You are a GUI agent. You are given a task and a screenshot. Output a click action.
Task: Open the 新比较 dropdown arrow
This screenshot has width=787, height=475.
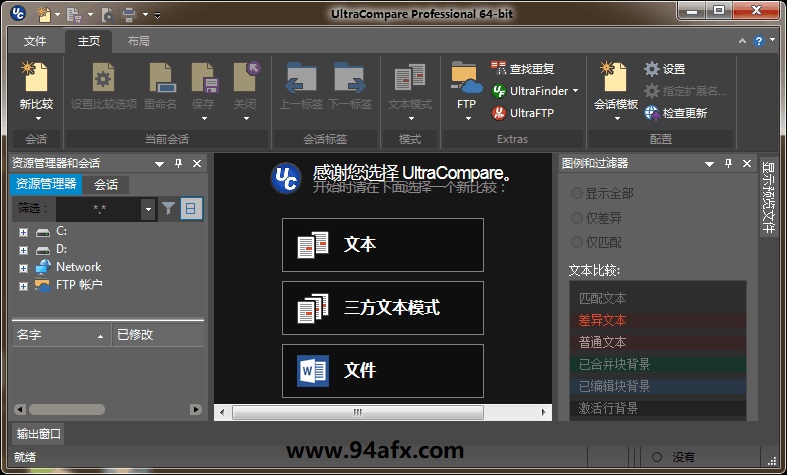[x=38, y=118]
